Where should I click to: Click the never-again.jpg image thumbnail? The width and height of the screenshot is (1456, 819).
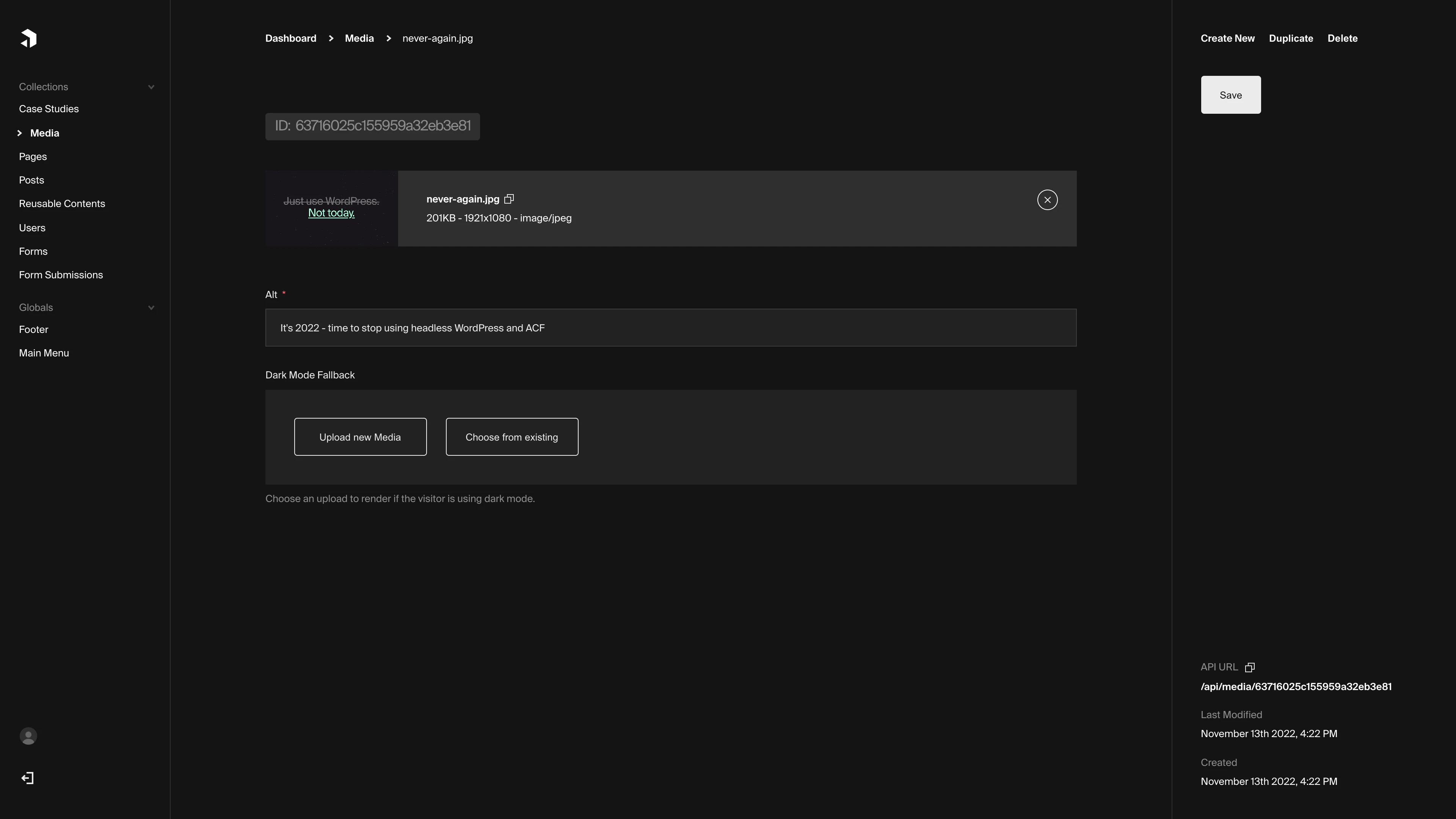point(331,208)
